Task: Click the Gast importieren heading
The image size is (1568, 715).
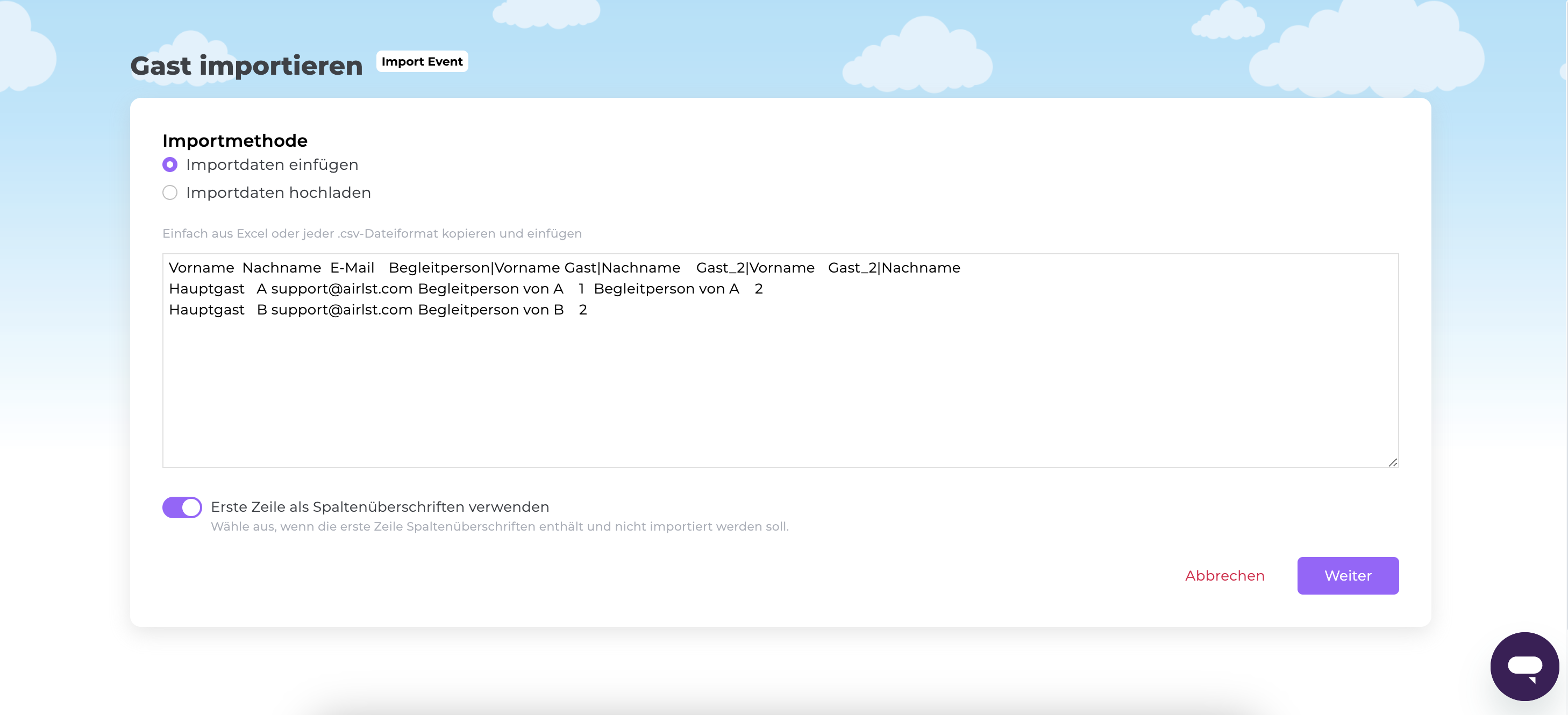Action: (x=246, y=66)
